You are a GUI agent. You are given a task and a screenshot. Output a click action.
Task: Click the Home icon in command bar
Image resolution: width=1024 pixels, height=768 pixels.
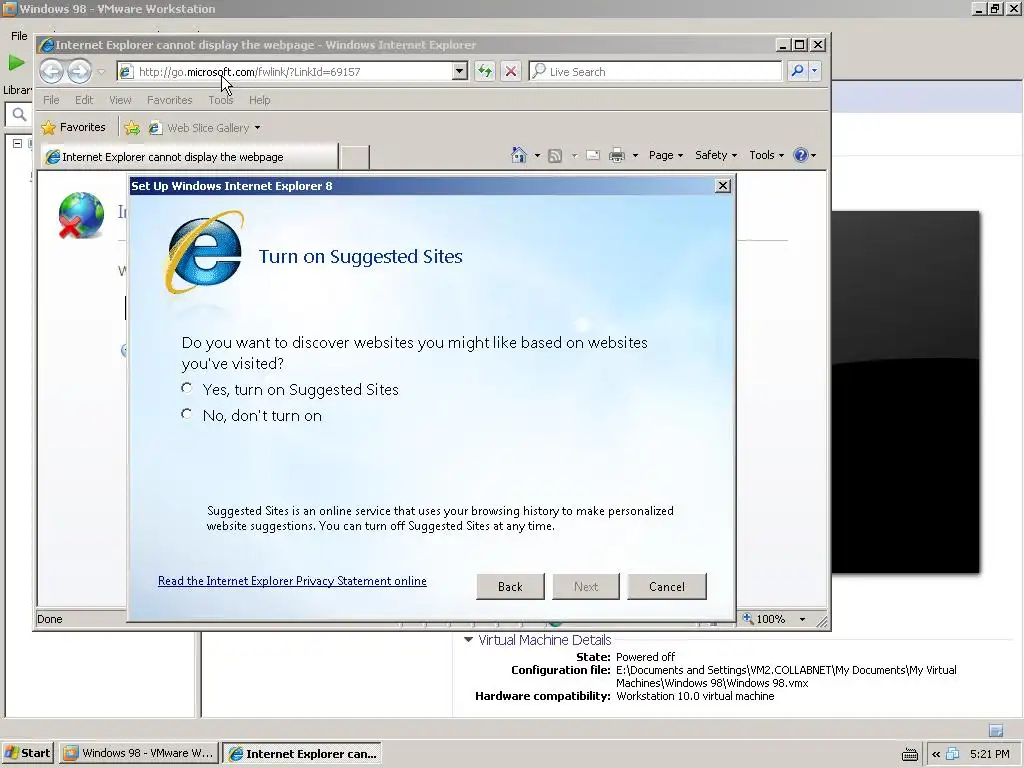[x=519, y=155]
